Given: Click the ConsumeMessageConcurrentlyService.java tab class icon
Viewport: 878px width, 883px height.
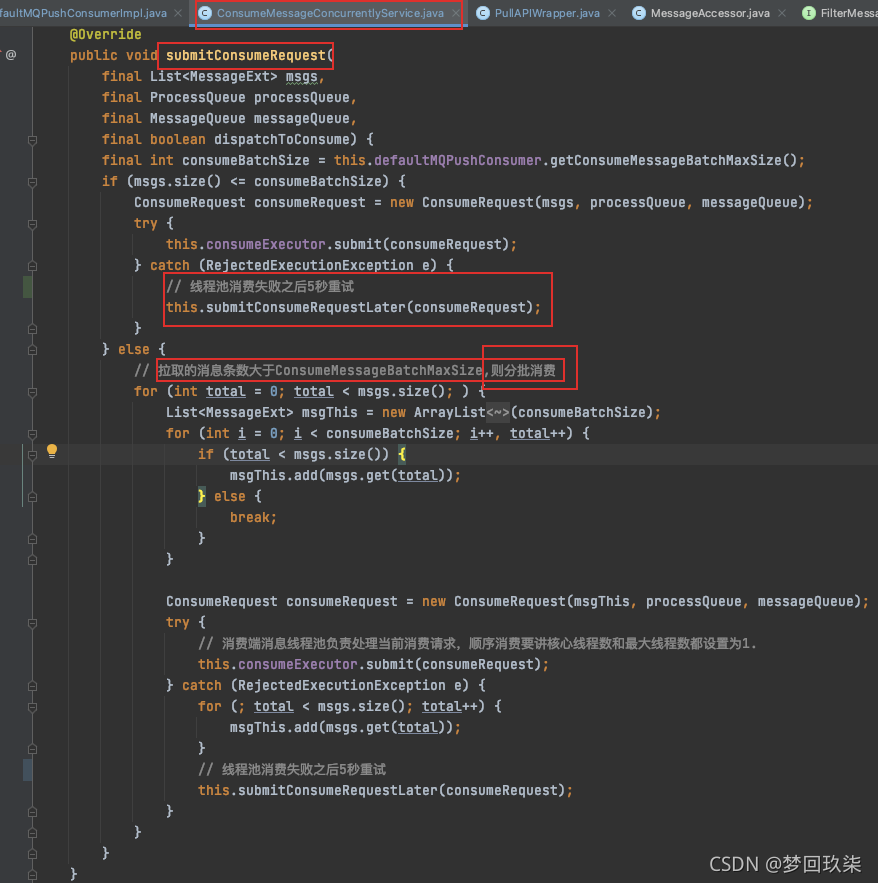Looking at the screenshot, I should pos(205,13).
